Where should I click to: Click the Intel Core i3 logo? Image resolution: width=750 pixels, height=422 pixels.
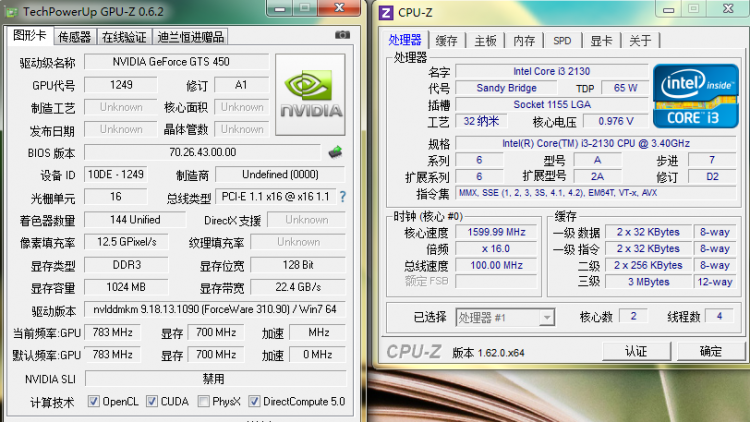tap(695, 96)
